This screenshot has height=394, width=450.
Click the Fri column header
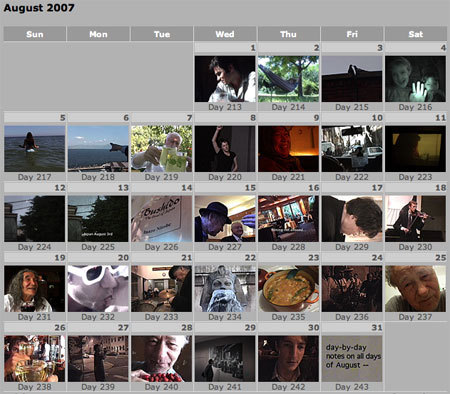(x=352, y=34)
